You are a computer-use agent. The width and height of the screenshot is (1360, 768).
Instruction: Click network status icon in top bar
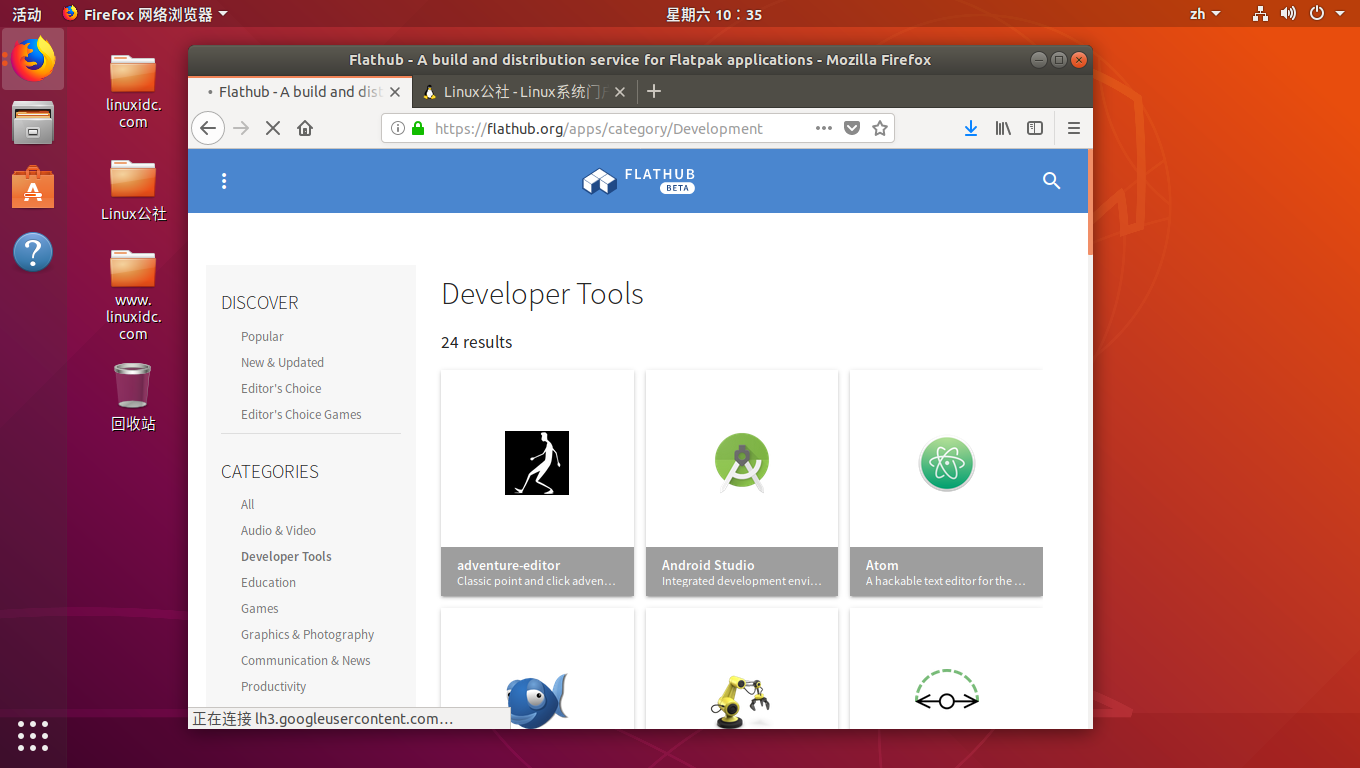tap(1260, 14)
